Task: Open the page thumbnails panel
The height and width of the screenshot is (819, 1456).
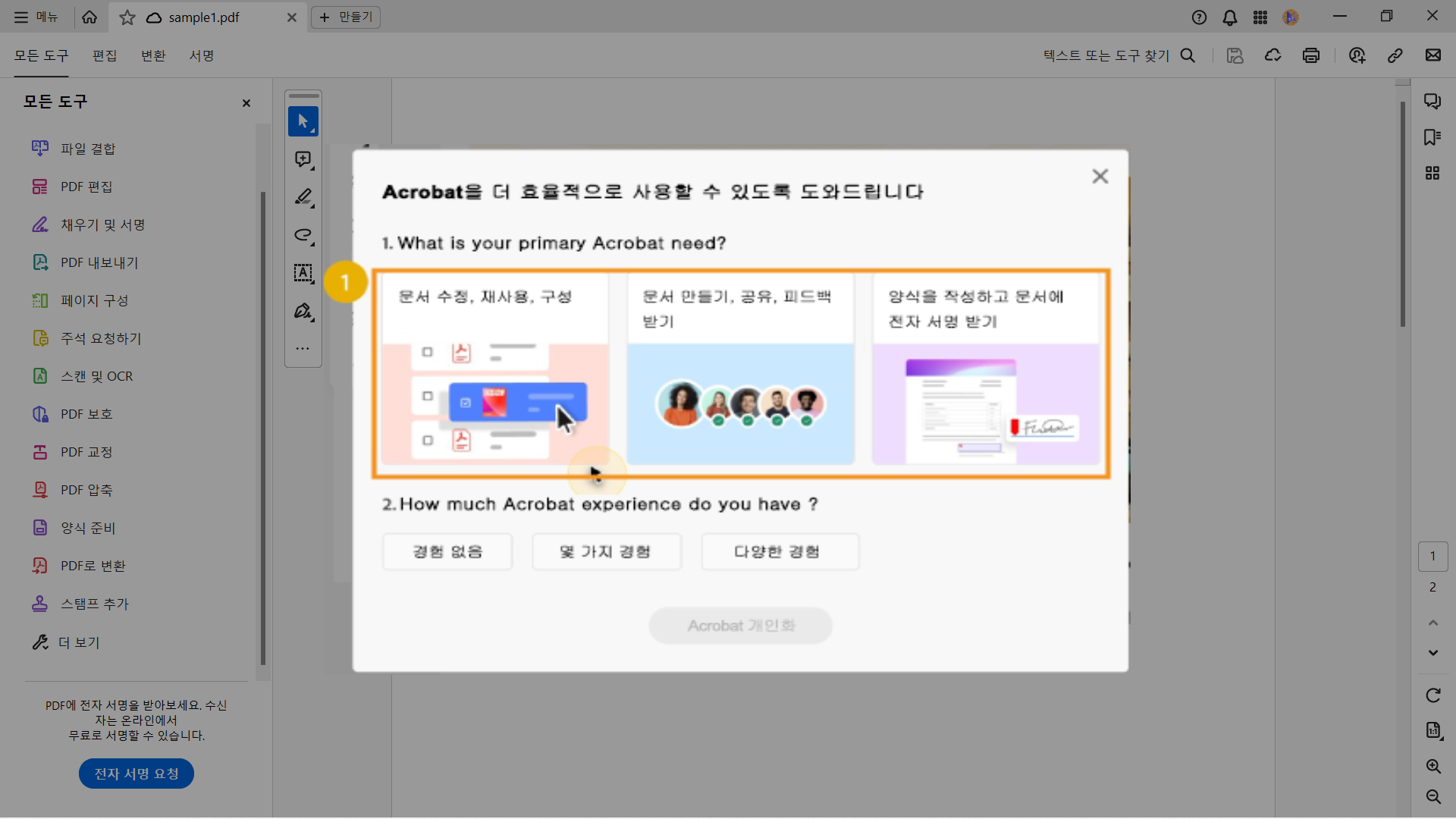Action: pyautogui.click(x=1433, y=173)
